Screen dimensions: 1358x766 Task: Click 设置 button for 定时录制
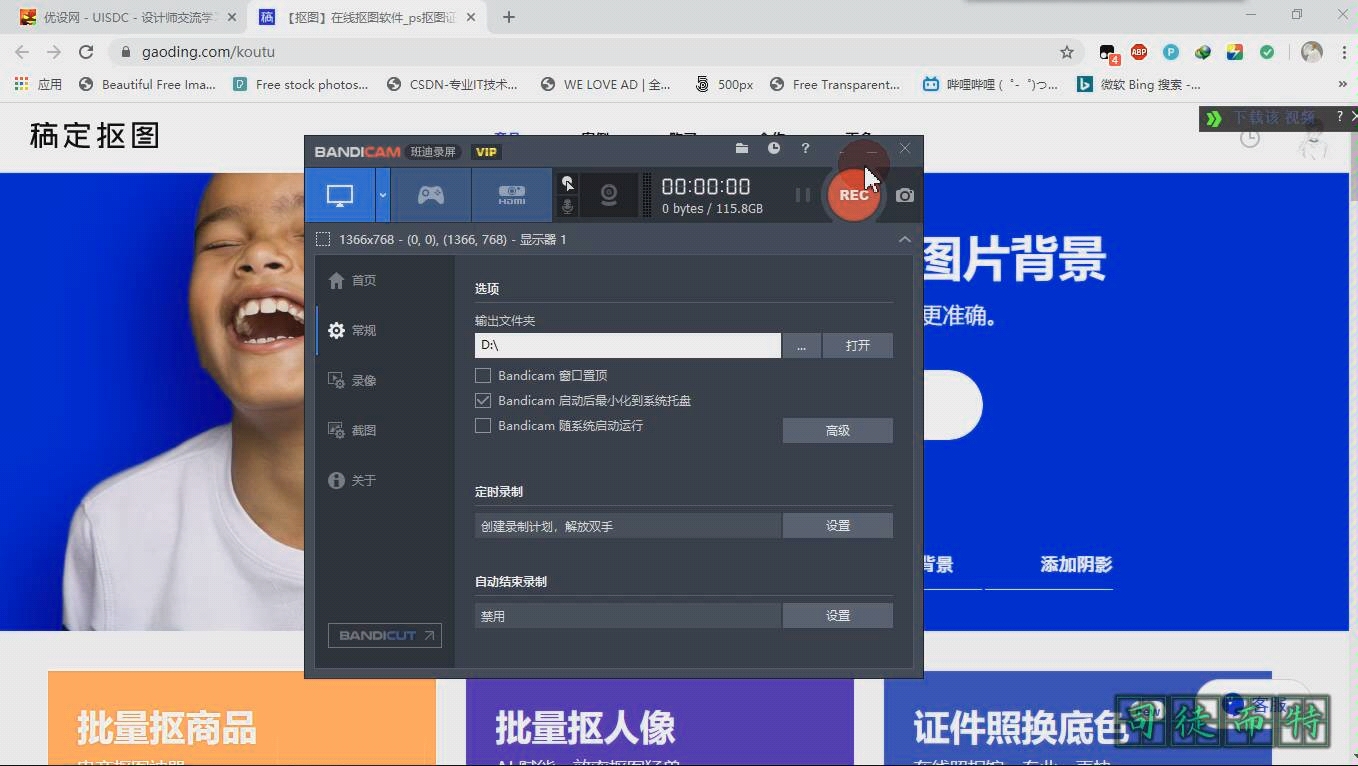point(838,525)
